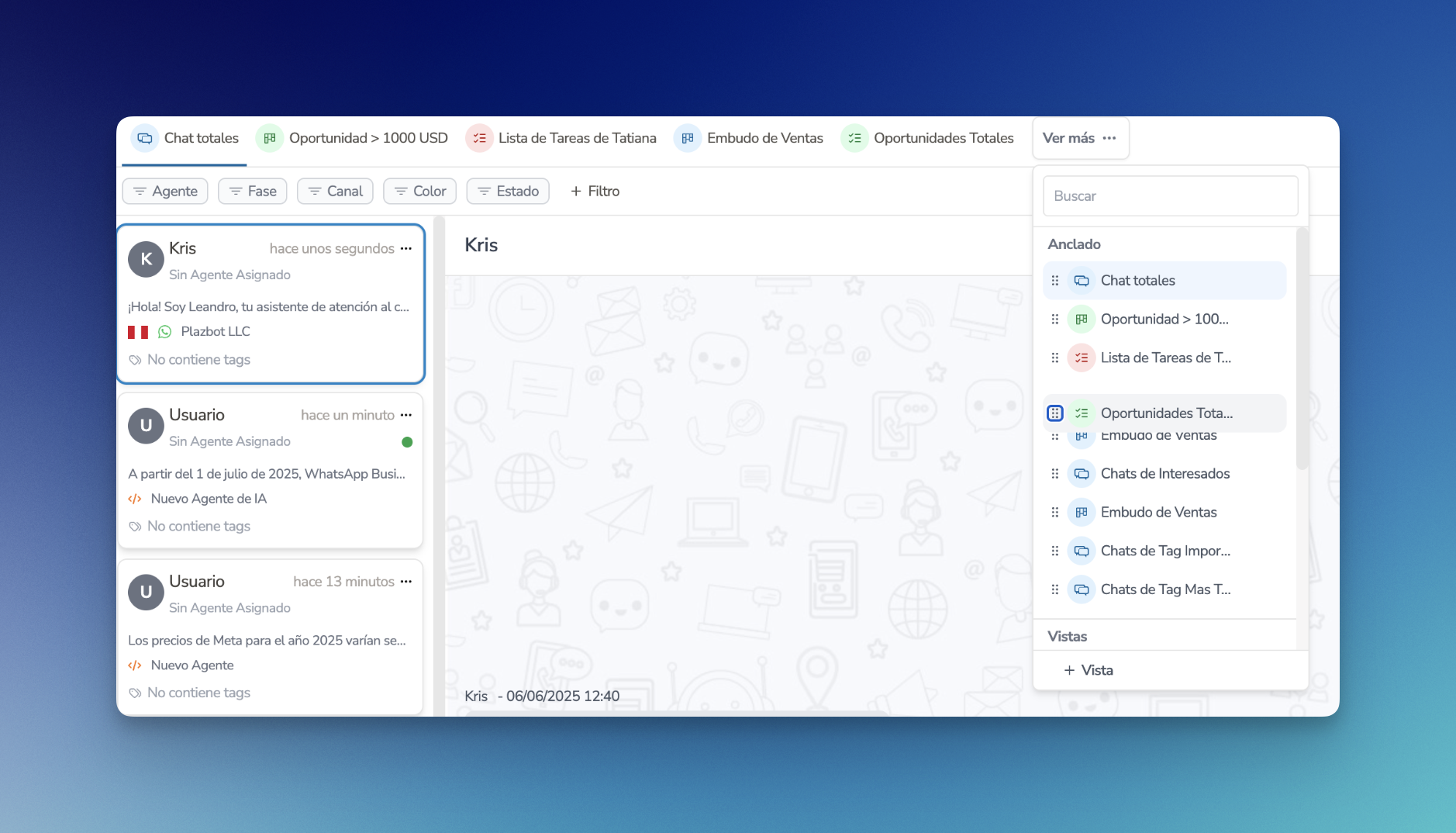
Task: Open the Canal filter dropdown
Action: pos(336,191)
